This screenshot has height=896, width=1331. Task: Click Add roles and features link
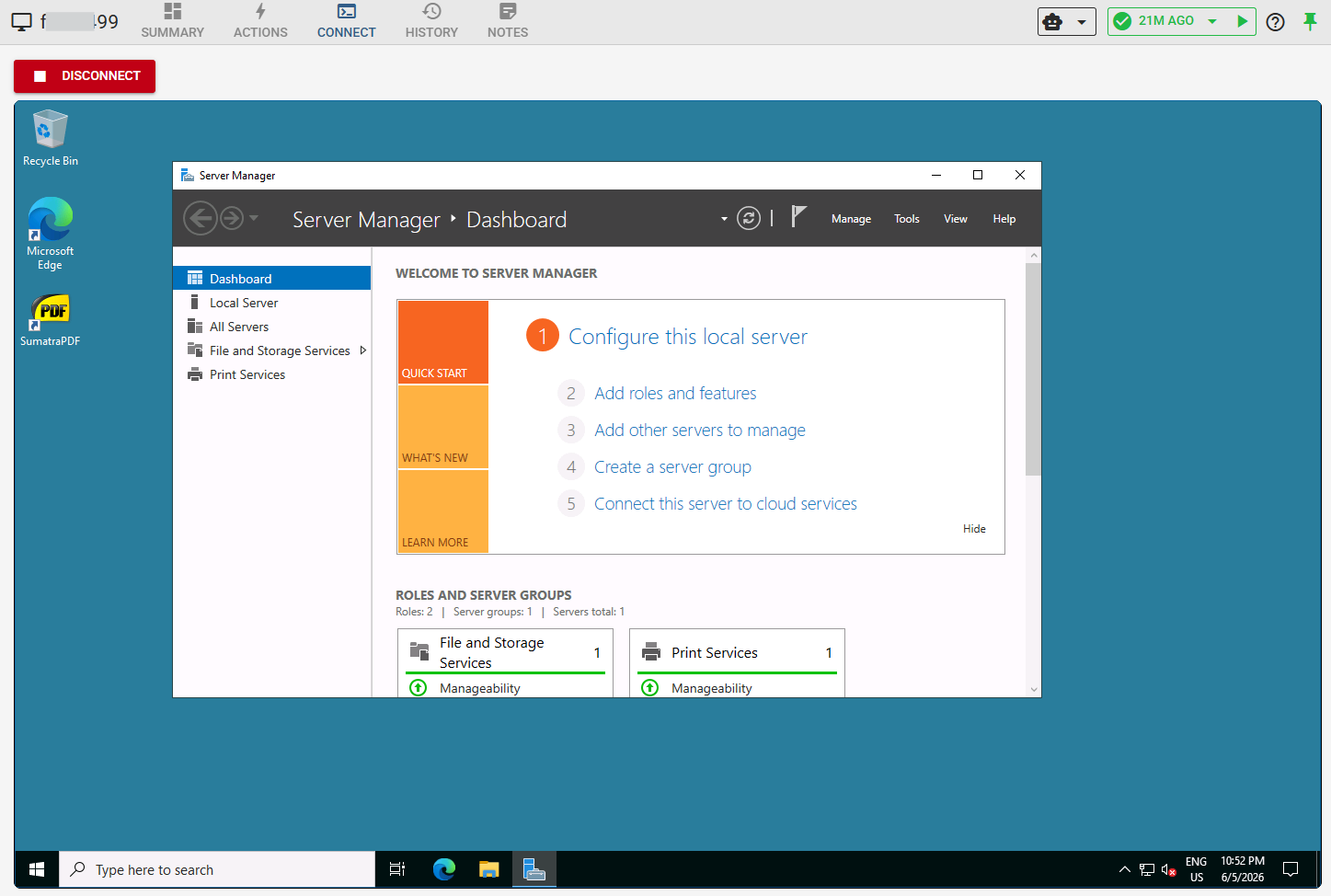coord(675,393)
